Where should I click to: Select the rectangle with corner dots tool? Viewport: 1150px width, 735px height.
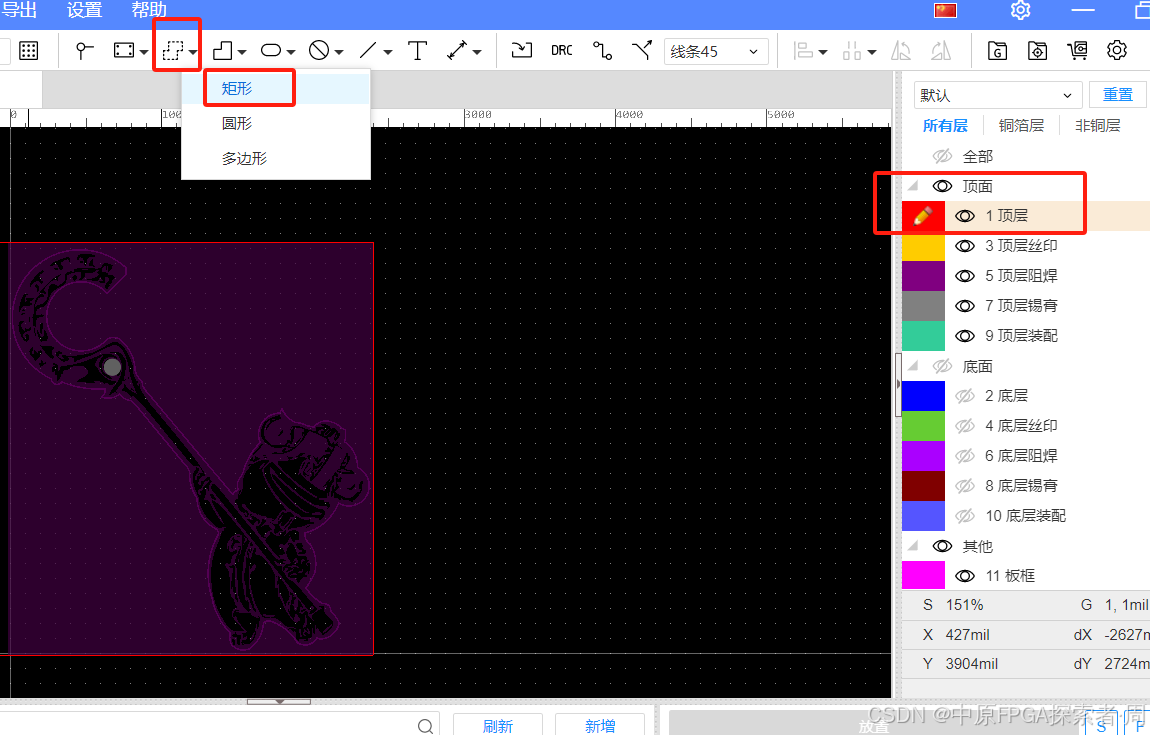(x=124, y=51)
